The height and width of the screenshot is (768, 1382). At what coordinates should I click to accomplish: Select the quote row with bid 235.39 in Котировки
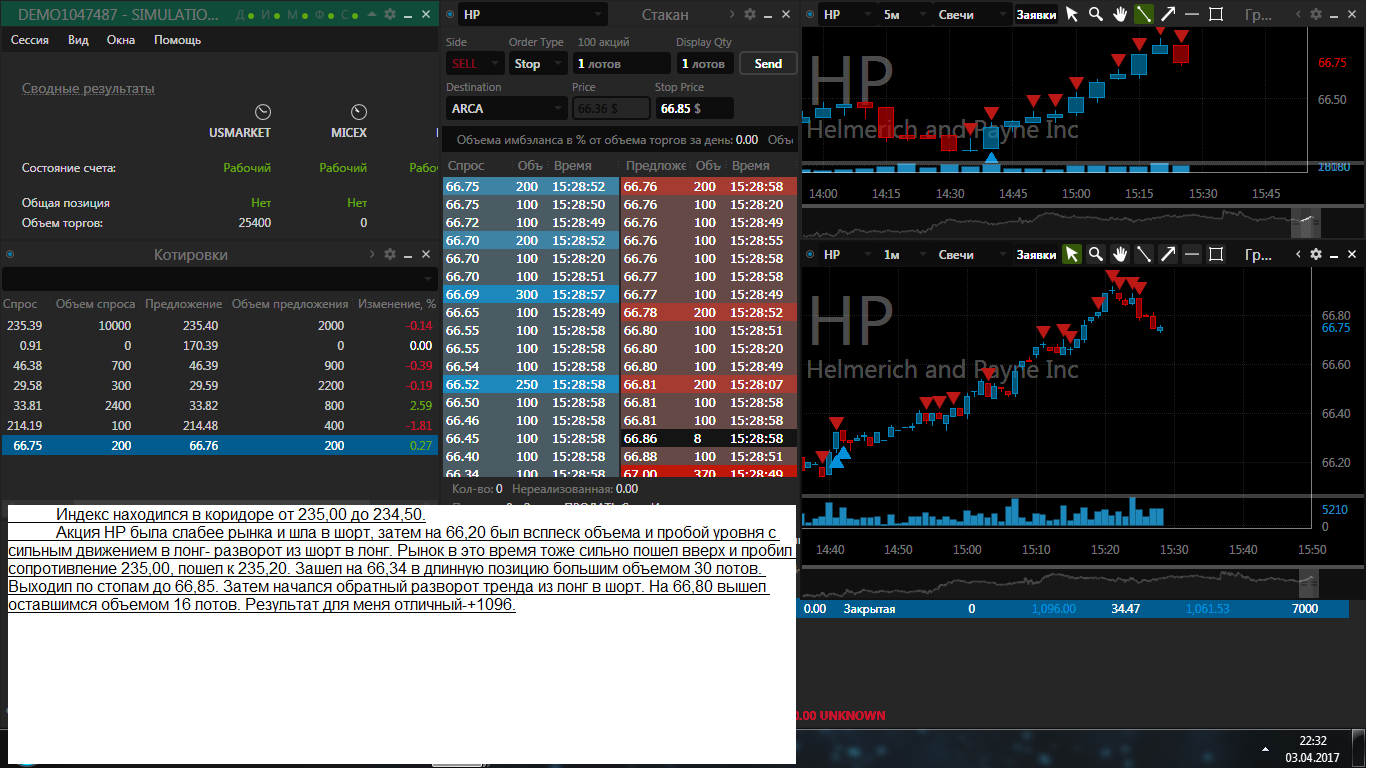(x=219, y=326)
